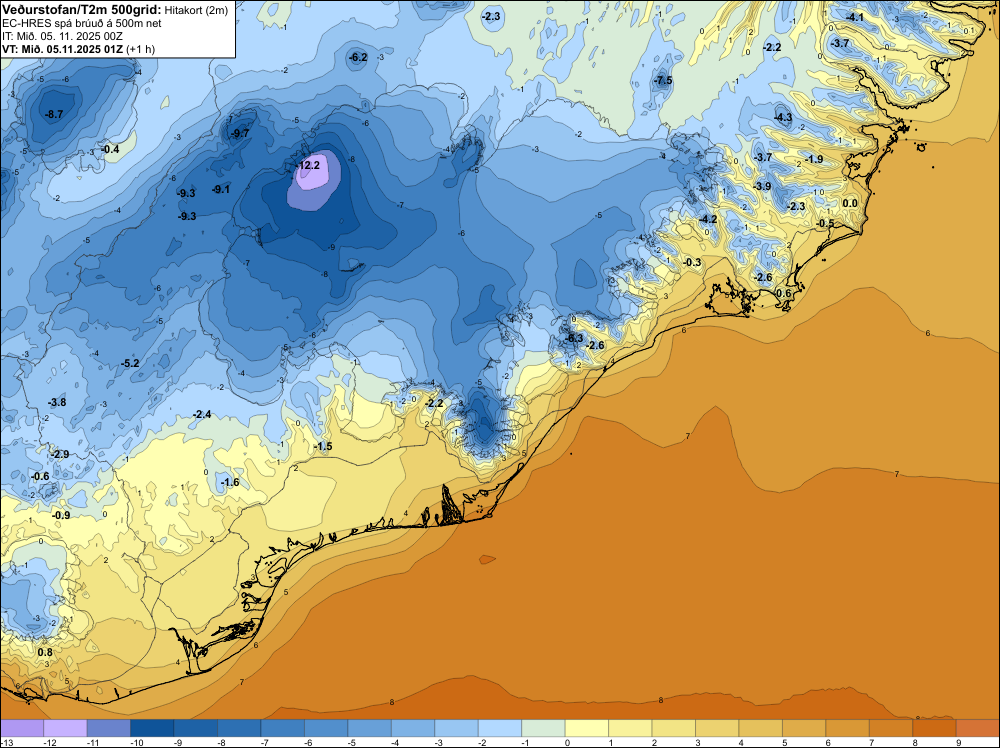The width and height of the screenshot is (1000, 748).
Task: Click the -12.2 temperature minimum label
Action: [309, 165]
